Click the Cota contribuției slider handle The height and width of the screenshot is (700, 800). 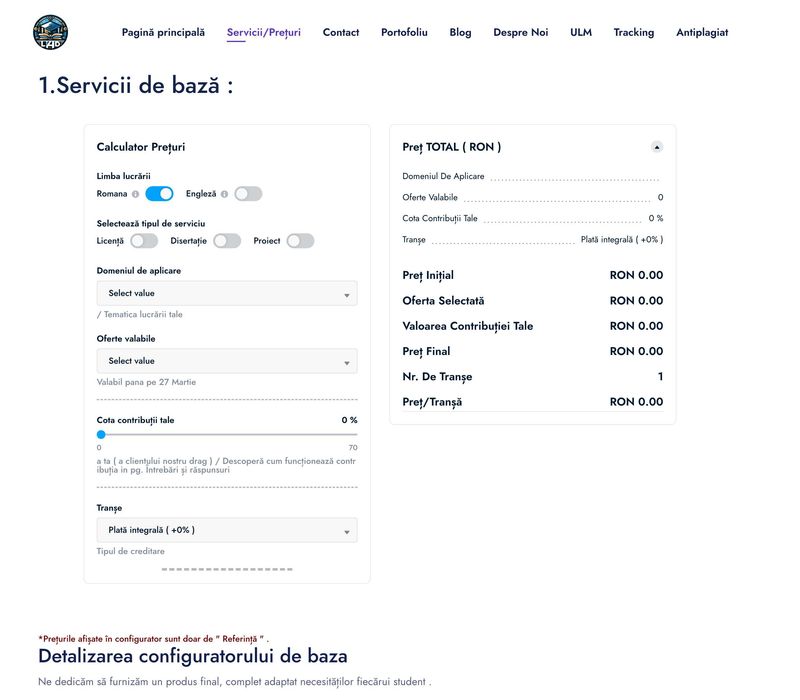[x=101, y=435]
